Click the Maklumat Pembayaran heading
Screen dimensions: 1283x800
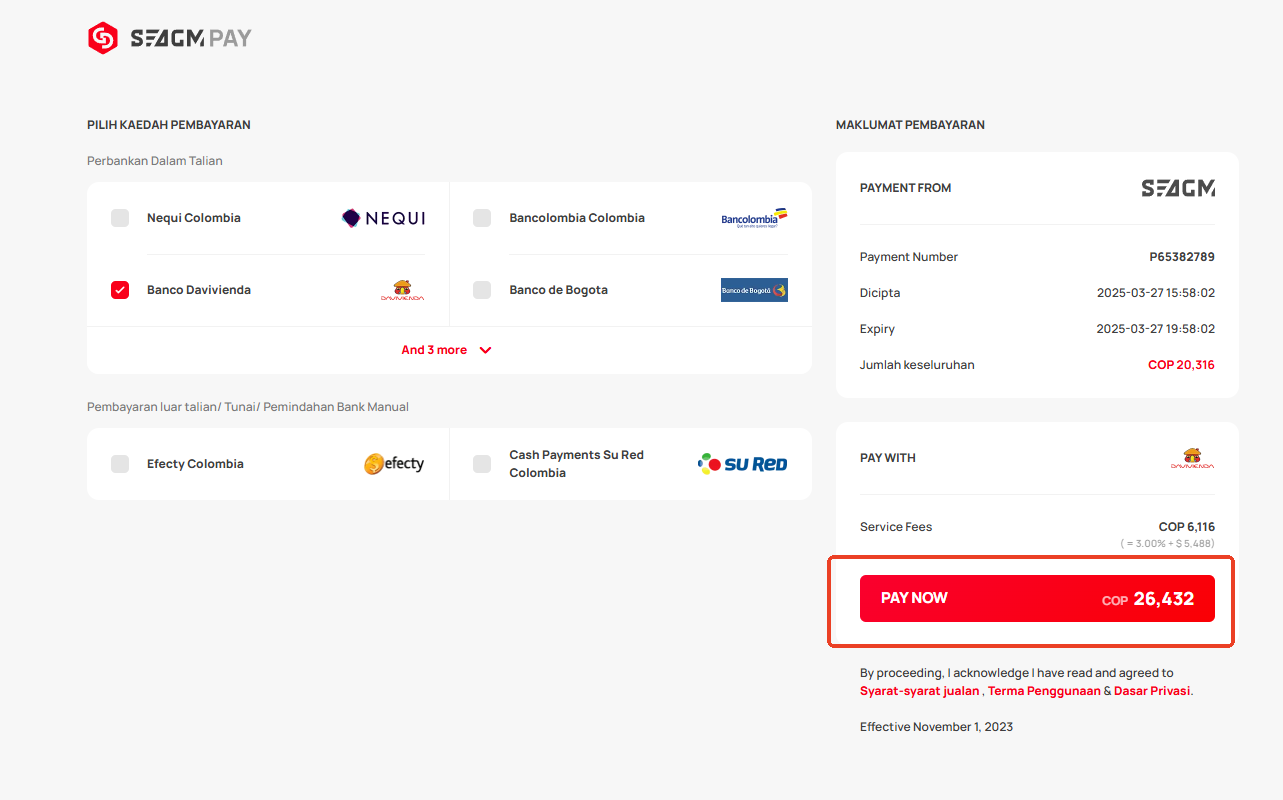click(910, 125)
